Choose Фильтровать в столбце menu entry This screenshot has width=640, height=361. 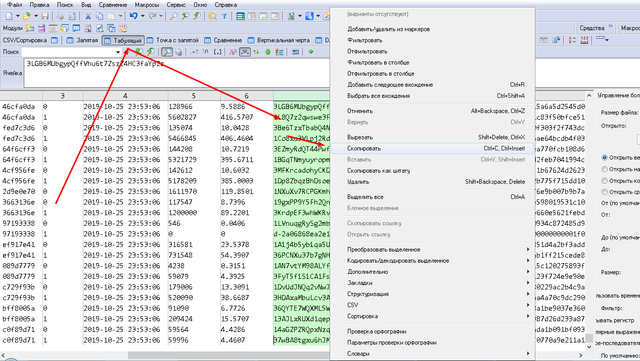432,62
